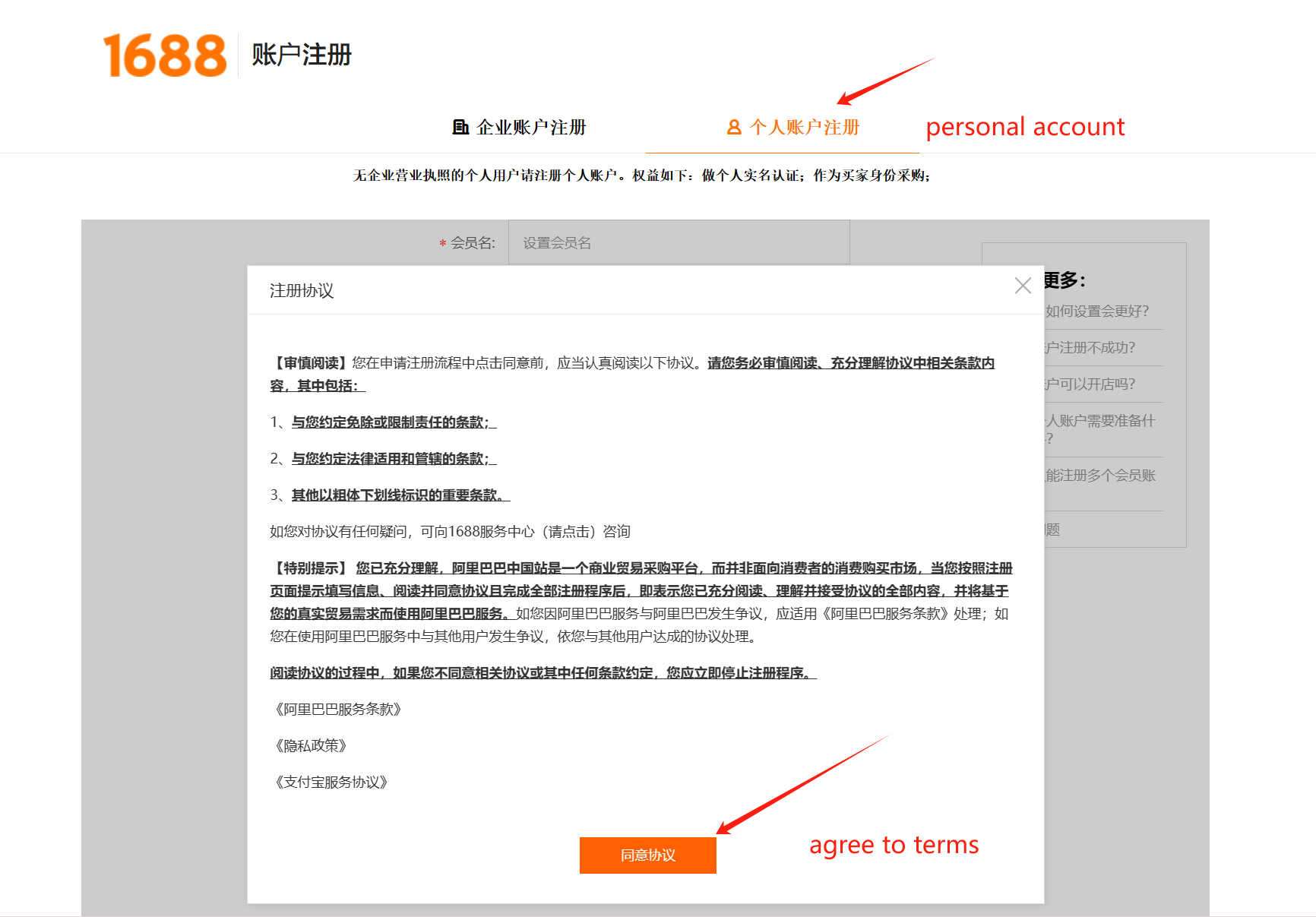1316x917 pixels.
Task: Click the sidebar question 户注册不成功?
Action: tap(1090, 348)
